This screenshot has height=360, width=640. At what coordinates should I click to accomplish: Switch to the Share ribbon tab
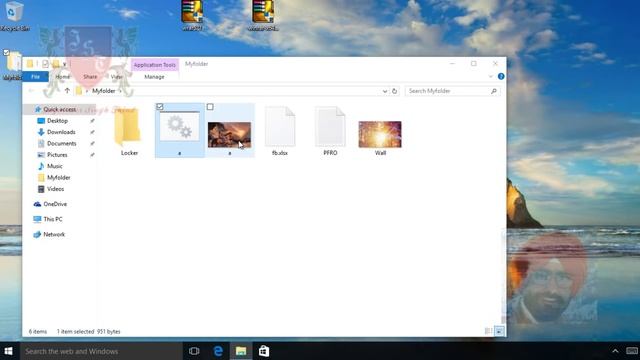click(x=90, y=77)
